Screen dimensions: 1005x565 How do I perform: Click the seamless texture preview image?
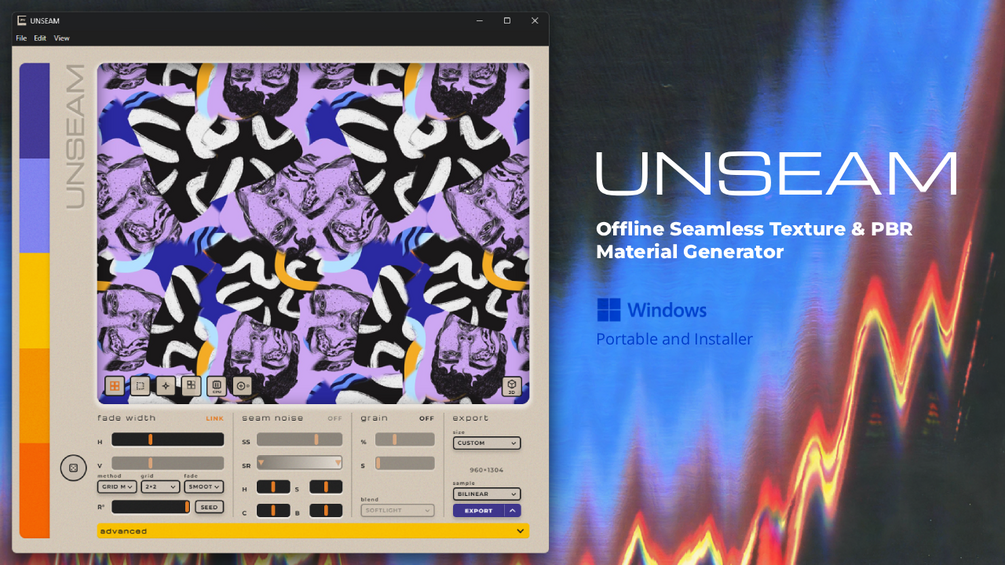click(313, 233)
